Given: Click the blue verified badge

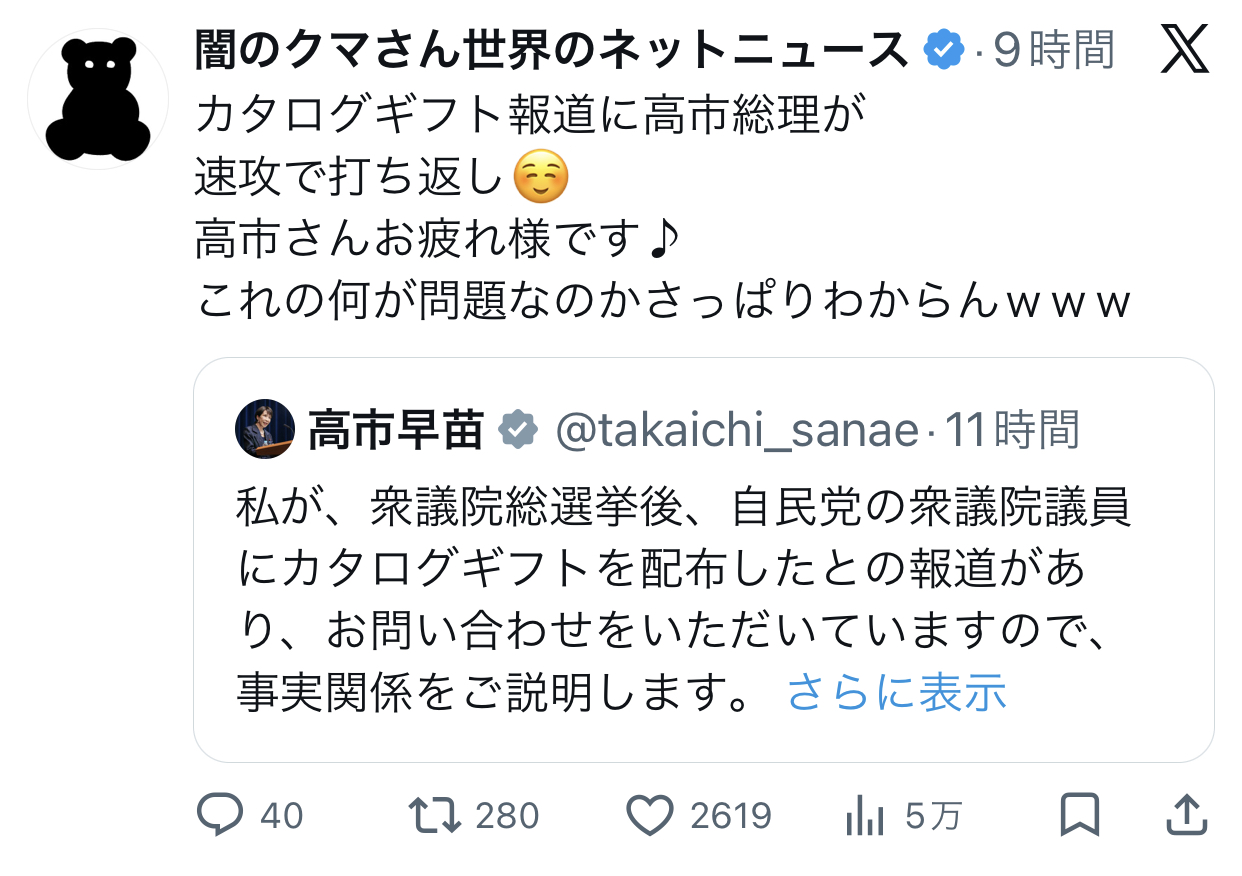Looking at the screenshot, I should [943, 49].
